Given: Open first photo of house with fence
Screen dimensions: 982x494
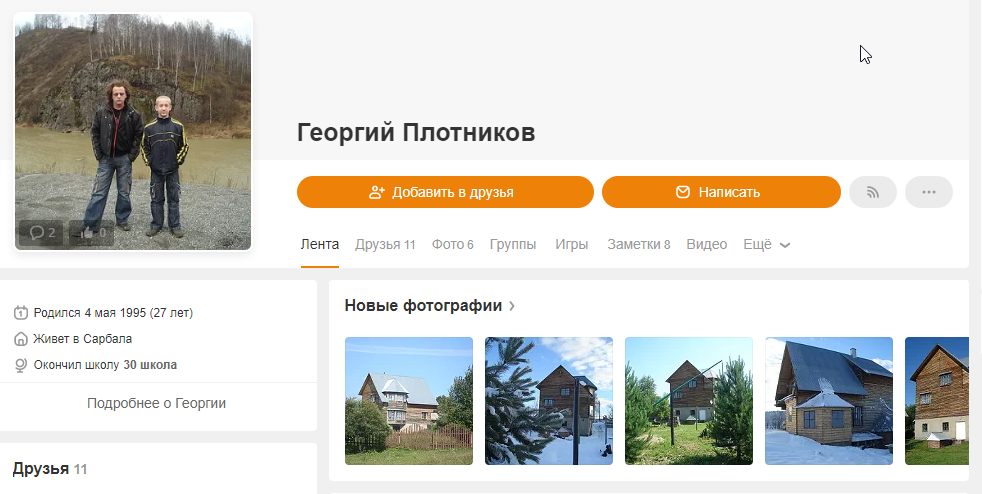Looking at the screenshot, I should tap(409, 401).
